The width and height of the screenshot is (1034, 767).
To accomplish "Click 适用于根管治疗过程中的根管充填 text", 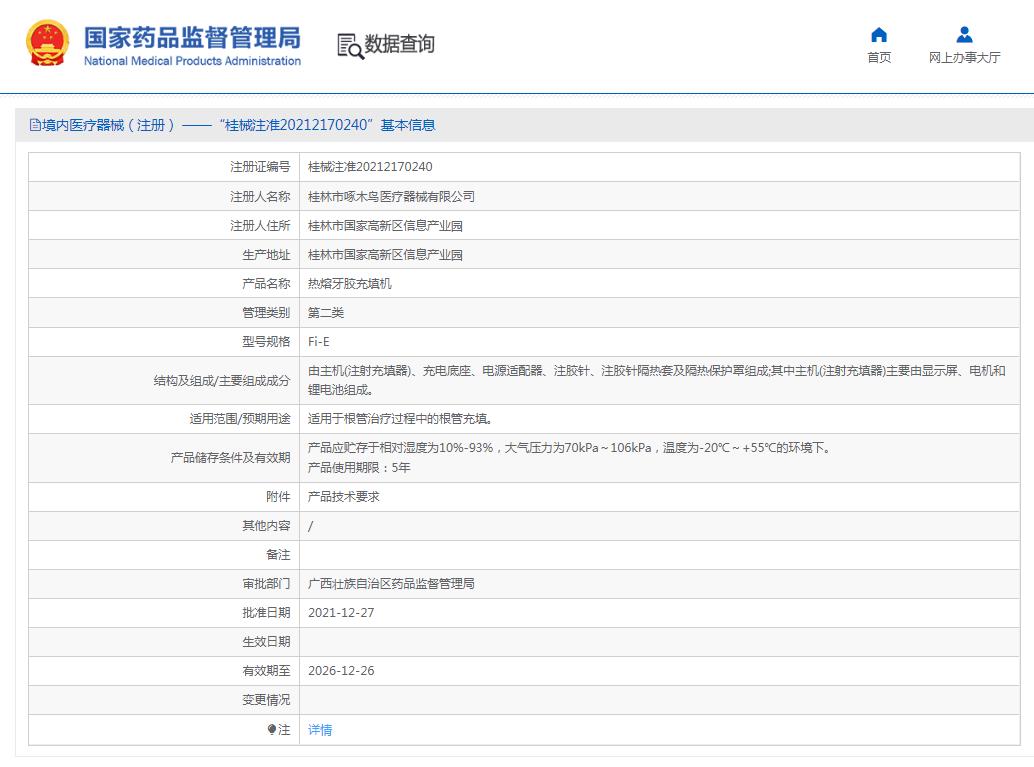I will pos(400,419).
